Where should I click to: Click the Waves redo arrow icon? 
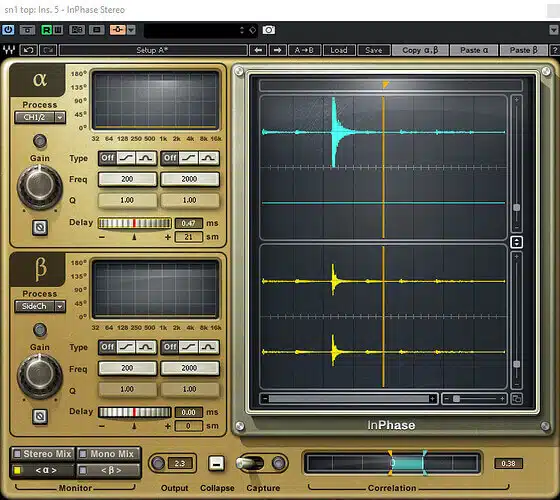point(48,50)
